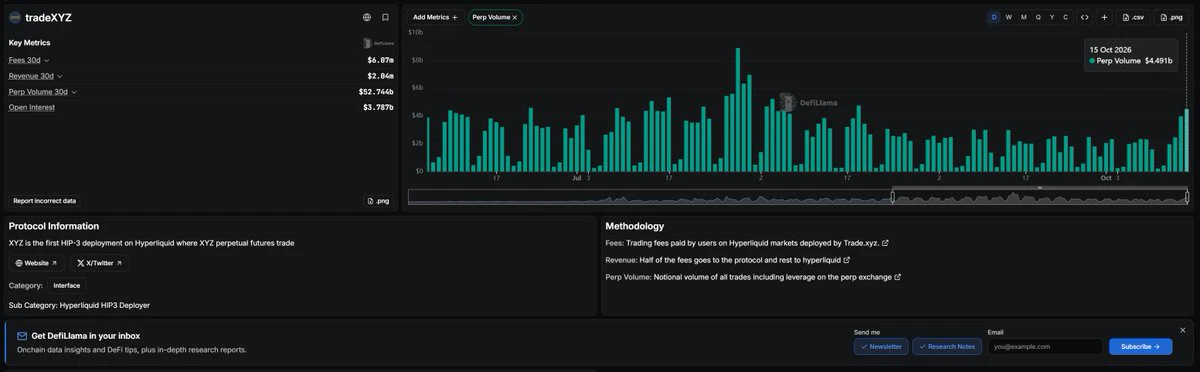Click the email input field
The image size is (1200, 372).
click(1045, 347)
